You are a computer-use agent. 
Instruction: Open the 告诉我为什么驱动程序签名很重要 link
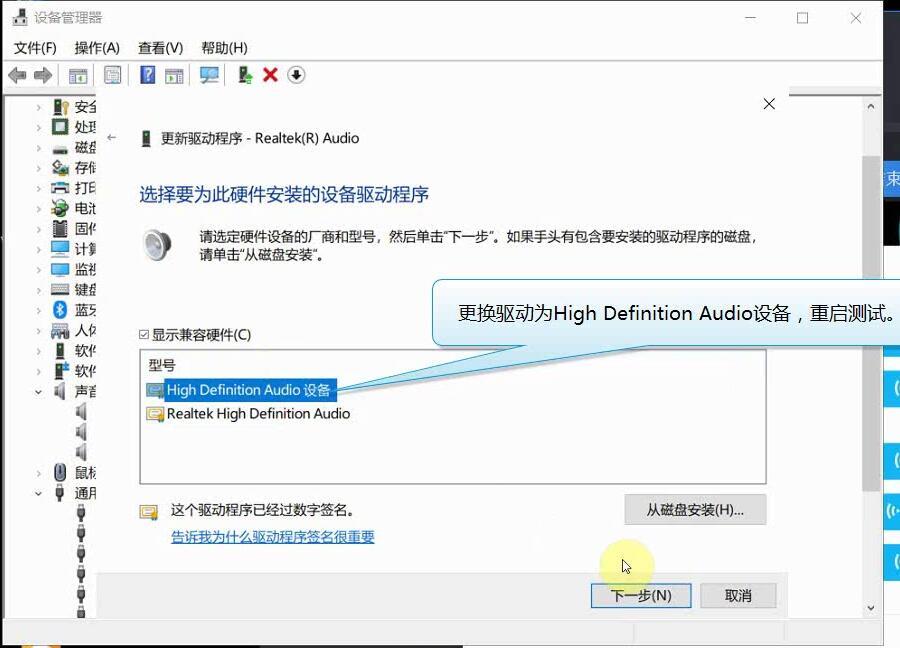coord(273,537)
